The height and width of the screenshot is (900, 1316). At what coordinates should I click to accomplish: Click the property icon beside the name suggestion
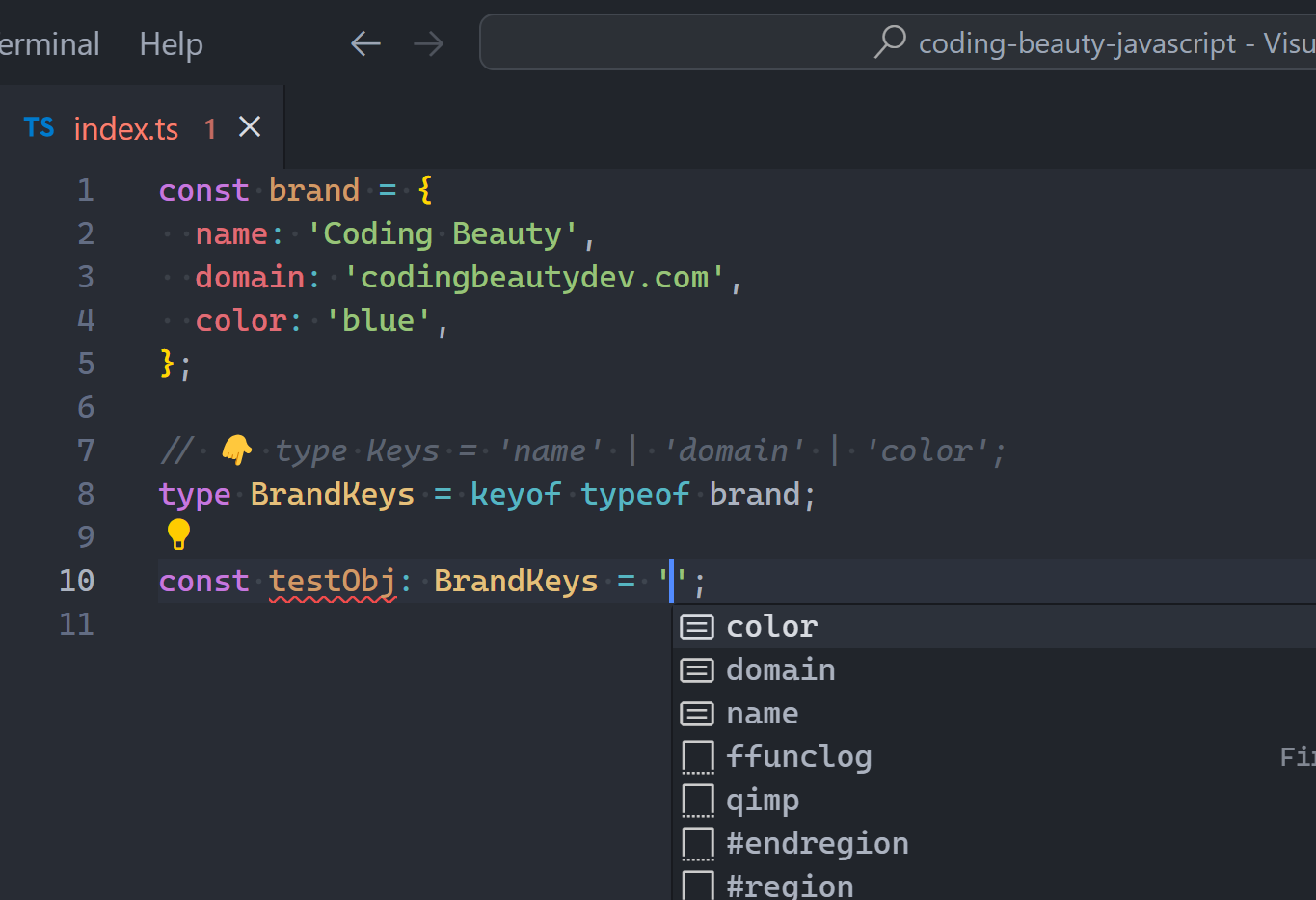[696, 713]
